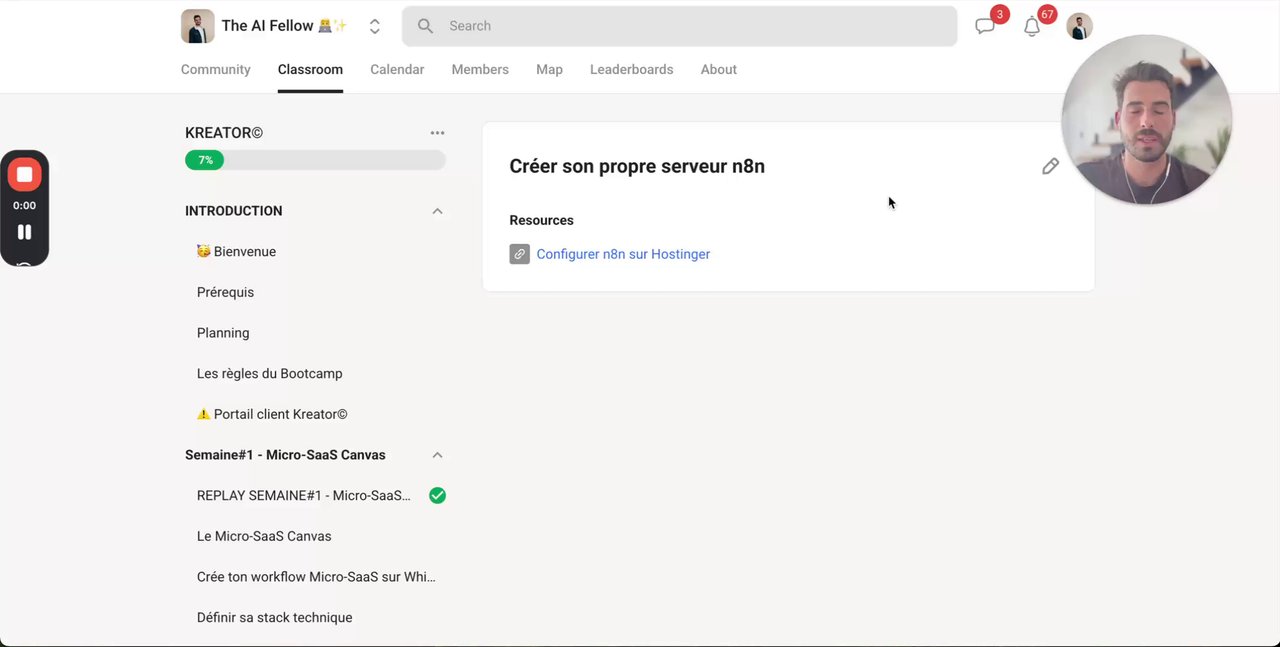The image size is (1280, 647).
Task: Open the user profile avatar
Action: 1079,27
